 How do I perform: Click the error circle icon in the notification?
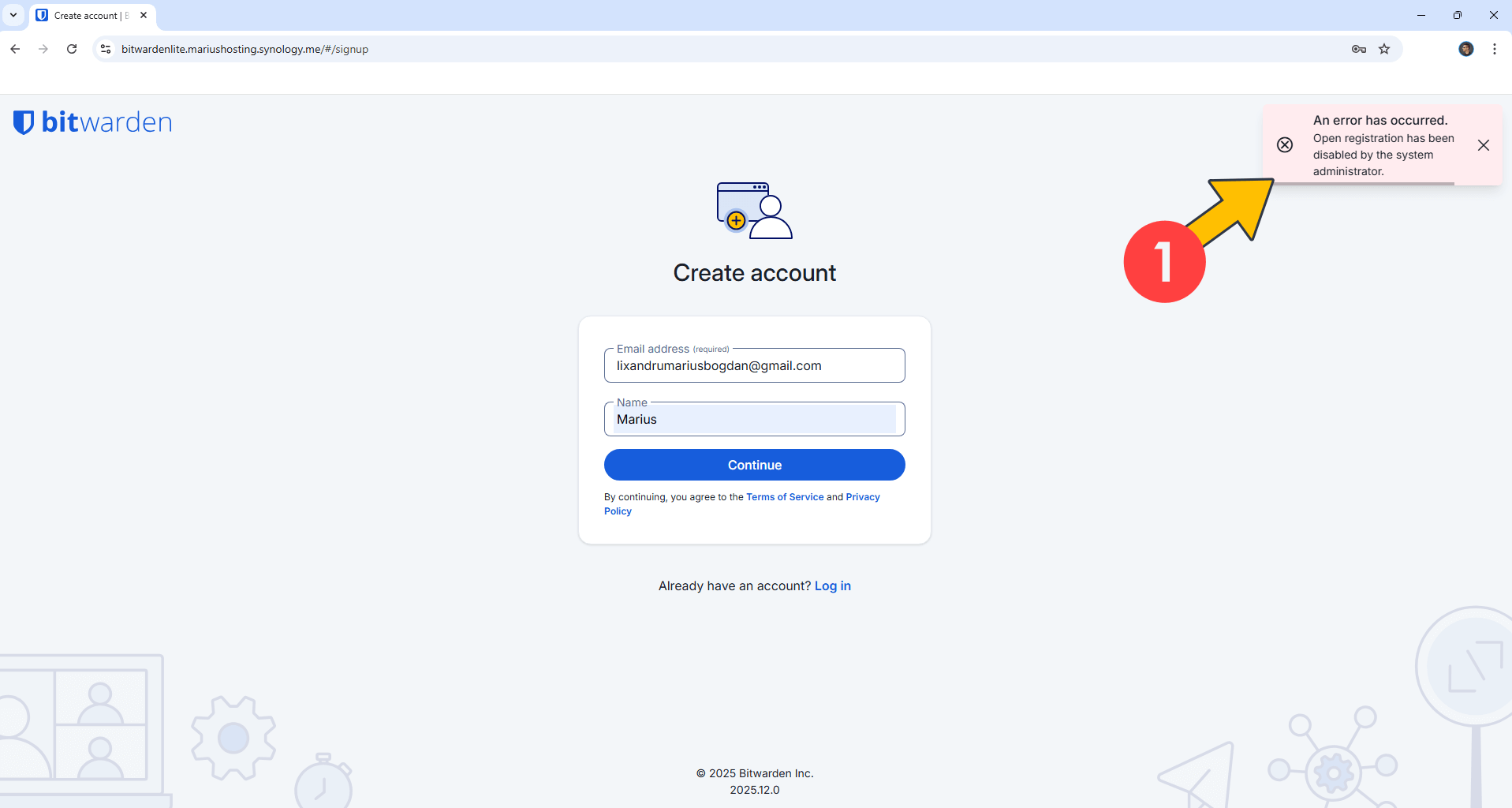click(x=1285, y=145)
